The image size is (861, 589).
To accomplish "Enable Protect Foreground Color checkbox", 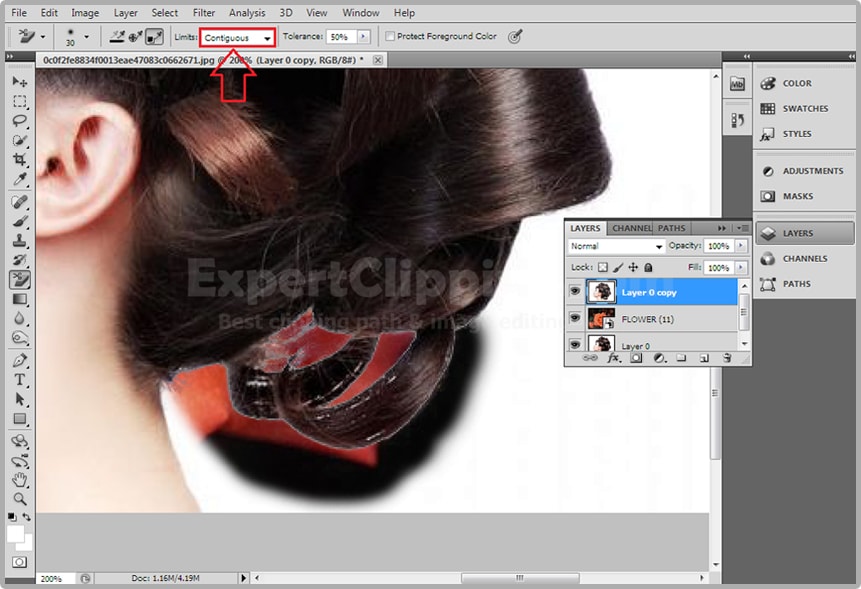I will pos(390,37).
